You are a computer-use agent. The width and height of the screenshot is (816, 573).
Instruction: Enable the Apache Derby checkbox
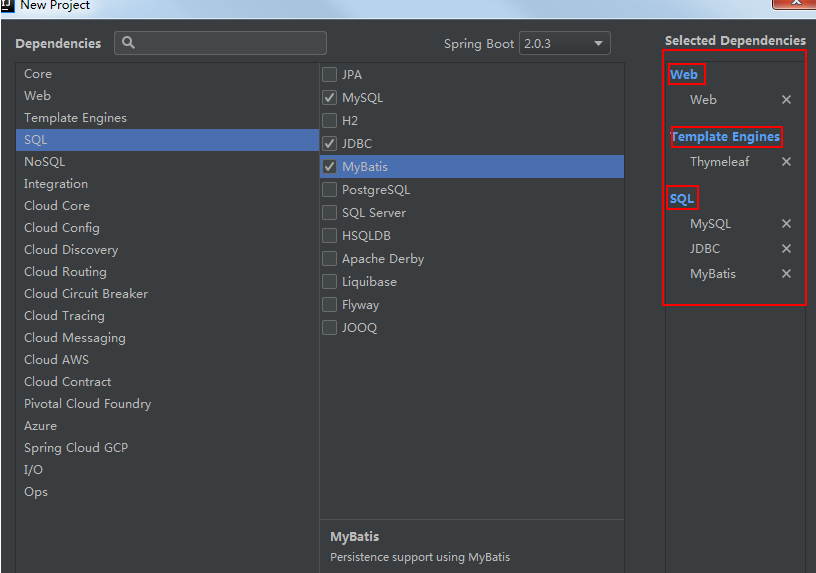(329, 259)
